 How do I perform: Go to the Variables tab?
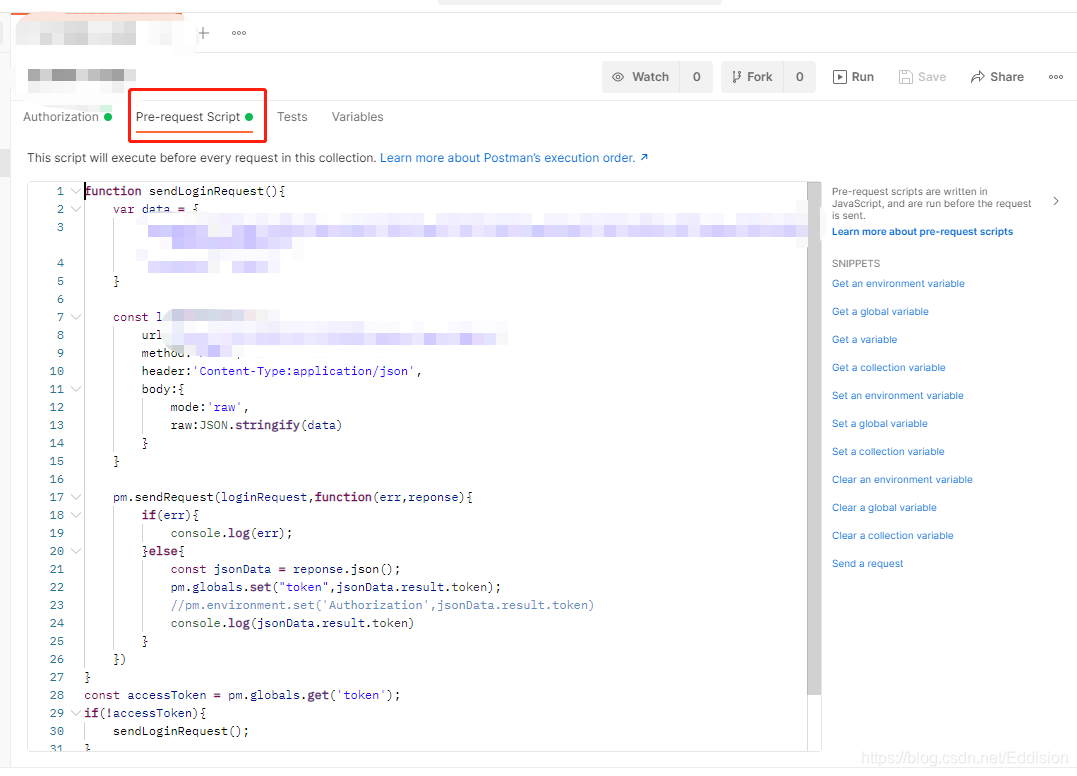point(357,117)
